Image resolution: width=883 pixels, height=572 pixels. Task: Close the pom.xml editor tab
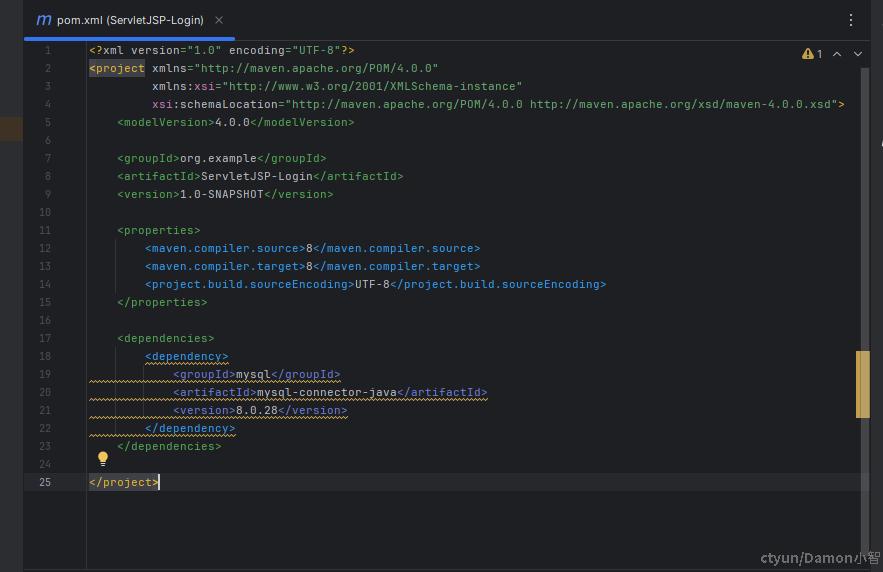(x=219, y=20)
